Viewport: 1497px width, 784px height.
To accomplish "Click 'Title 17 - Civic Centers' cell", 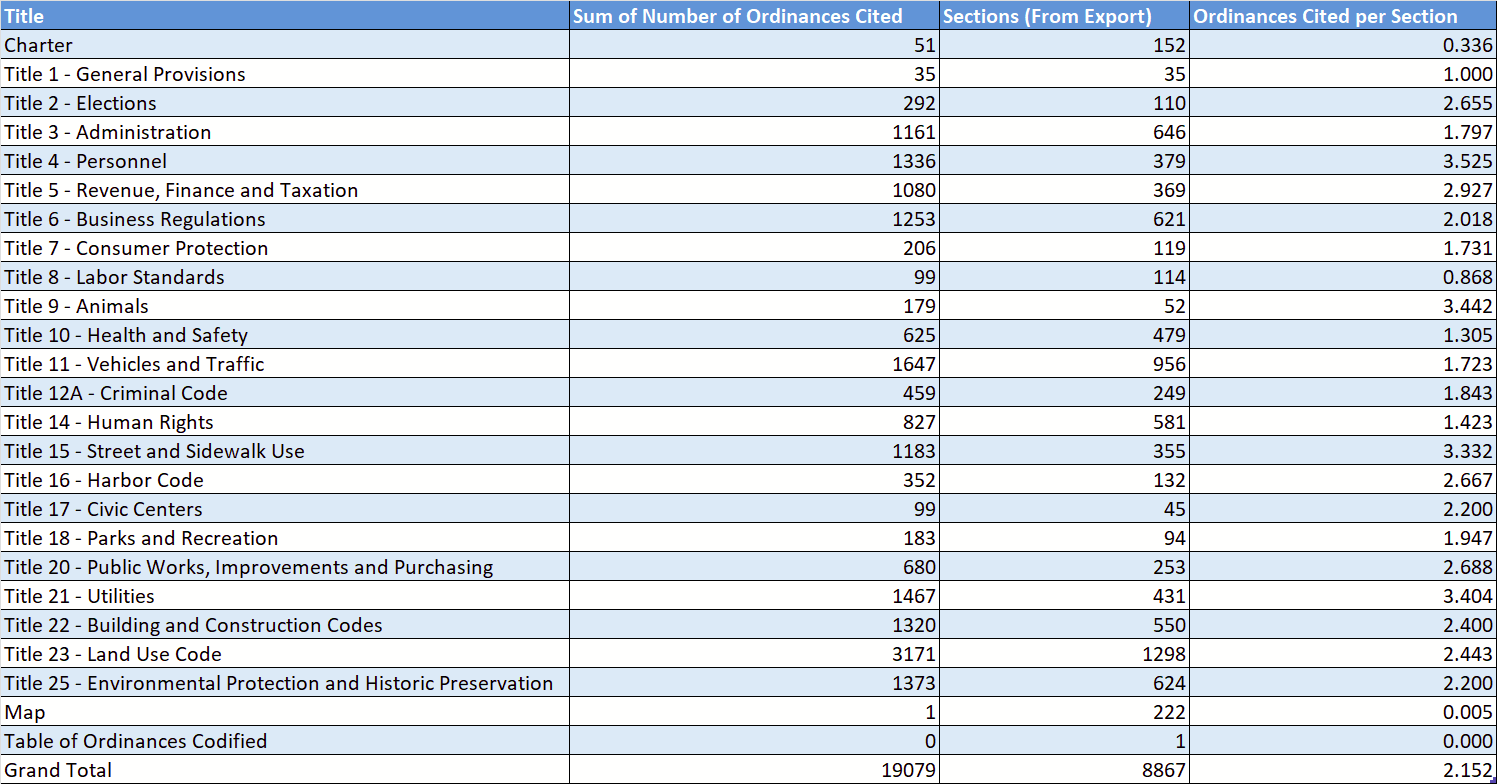I will (285, 509).
